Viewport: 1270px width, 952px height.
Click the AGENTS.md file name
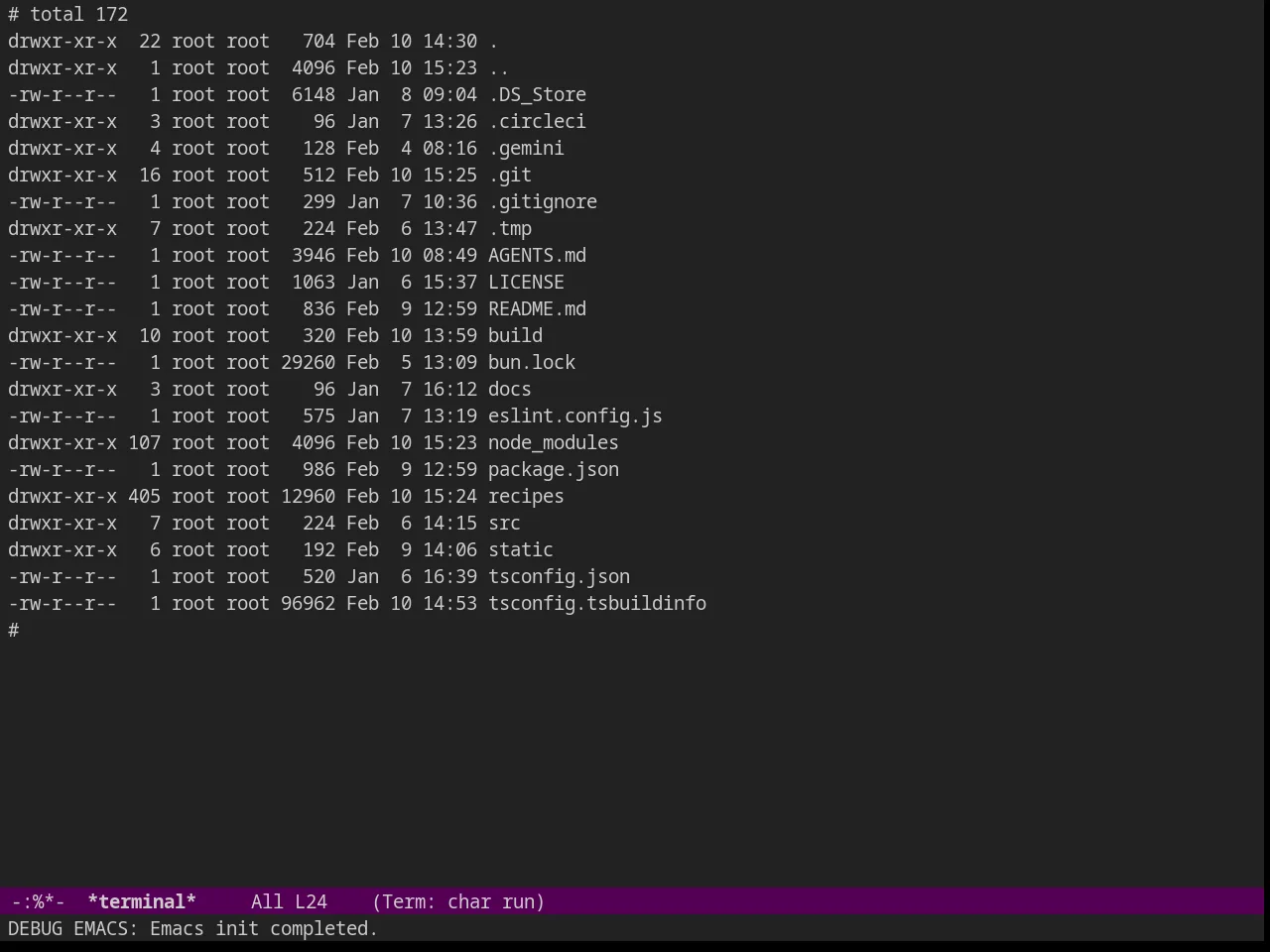[x=537, y=255]
